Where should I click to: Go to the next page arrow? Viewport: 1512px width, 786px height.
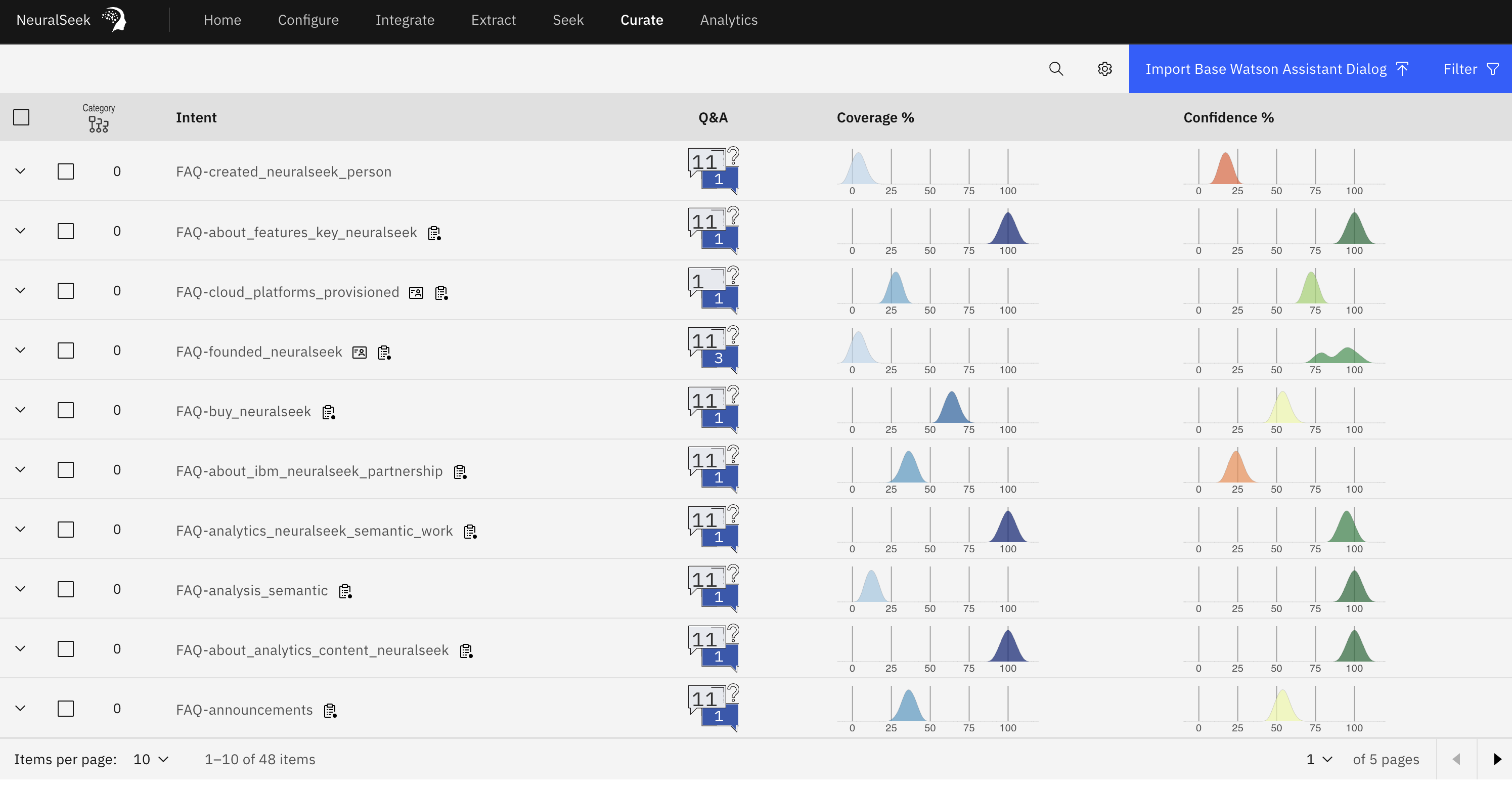tap(1497, 760)
